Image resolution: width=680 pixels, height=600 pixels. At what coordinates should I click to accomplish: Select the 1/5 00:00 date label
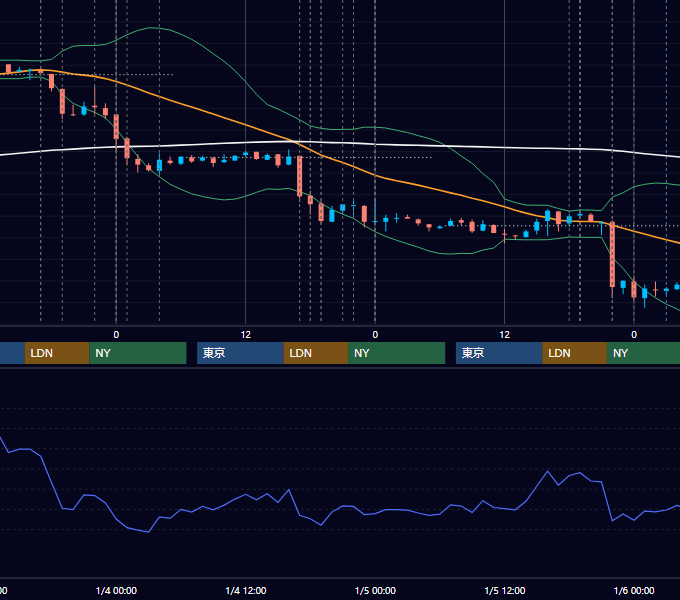click(375, 590)
